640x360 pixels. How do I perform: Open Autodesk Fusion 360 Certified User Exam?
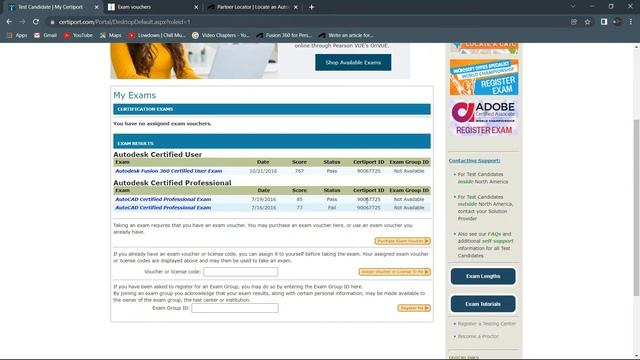click(169, 171)
